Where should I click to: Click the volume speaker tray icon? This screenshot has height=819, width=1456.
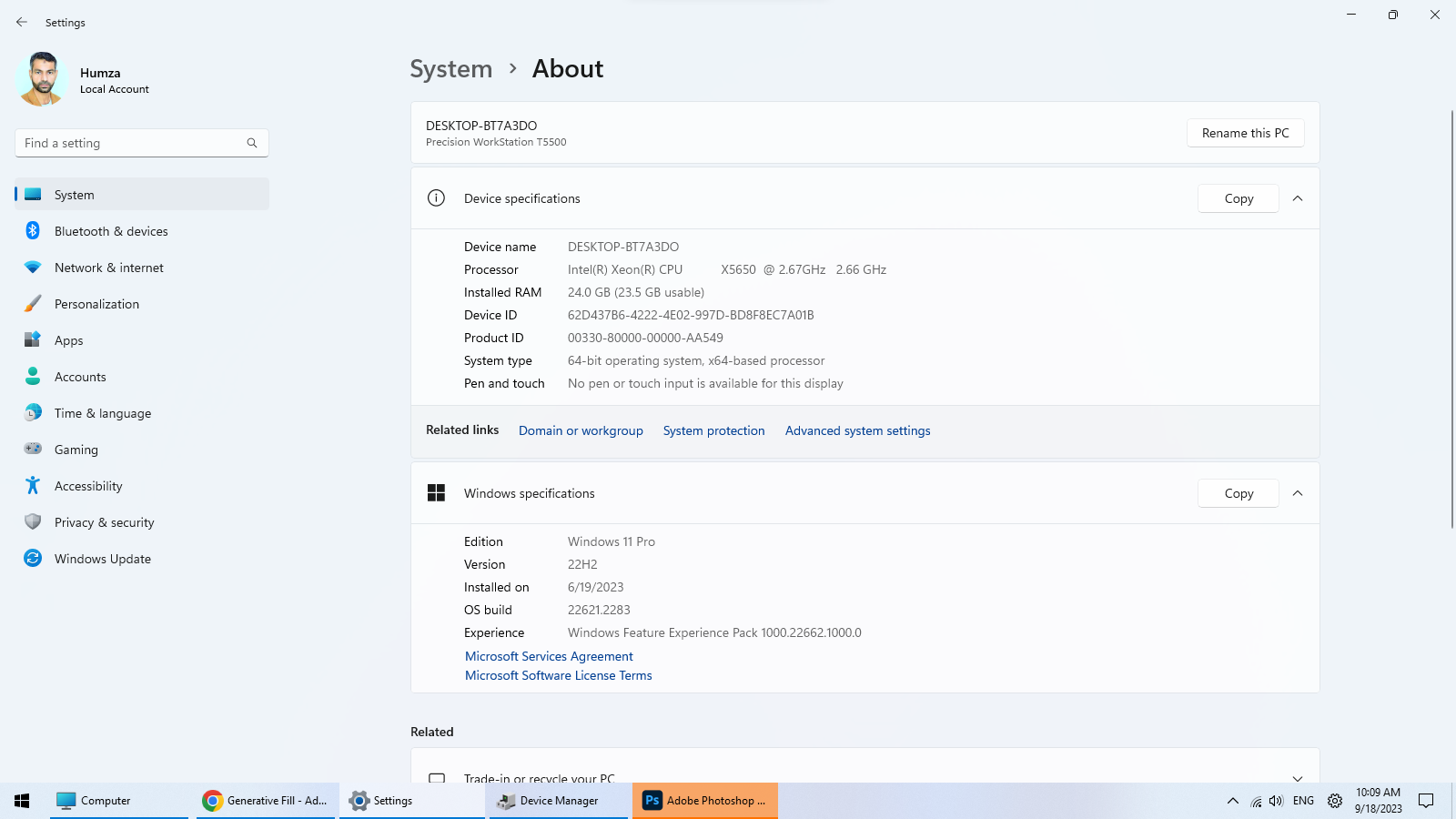(x=1276, y=801)
